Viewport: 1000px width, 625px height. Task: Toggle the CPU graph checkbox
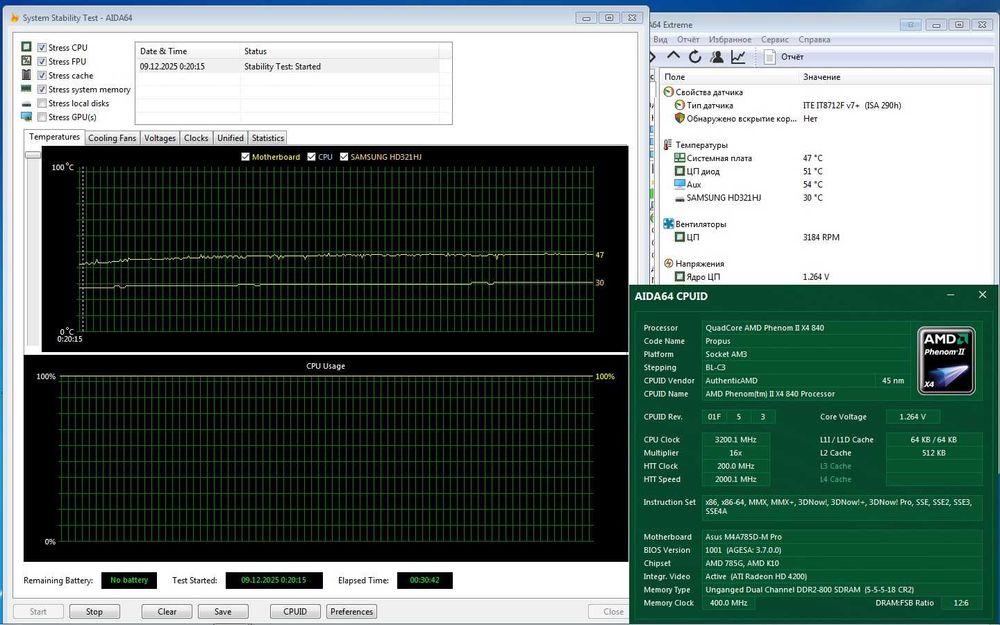311,157
